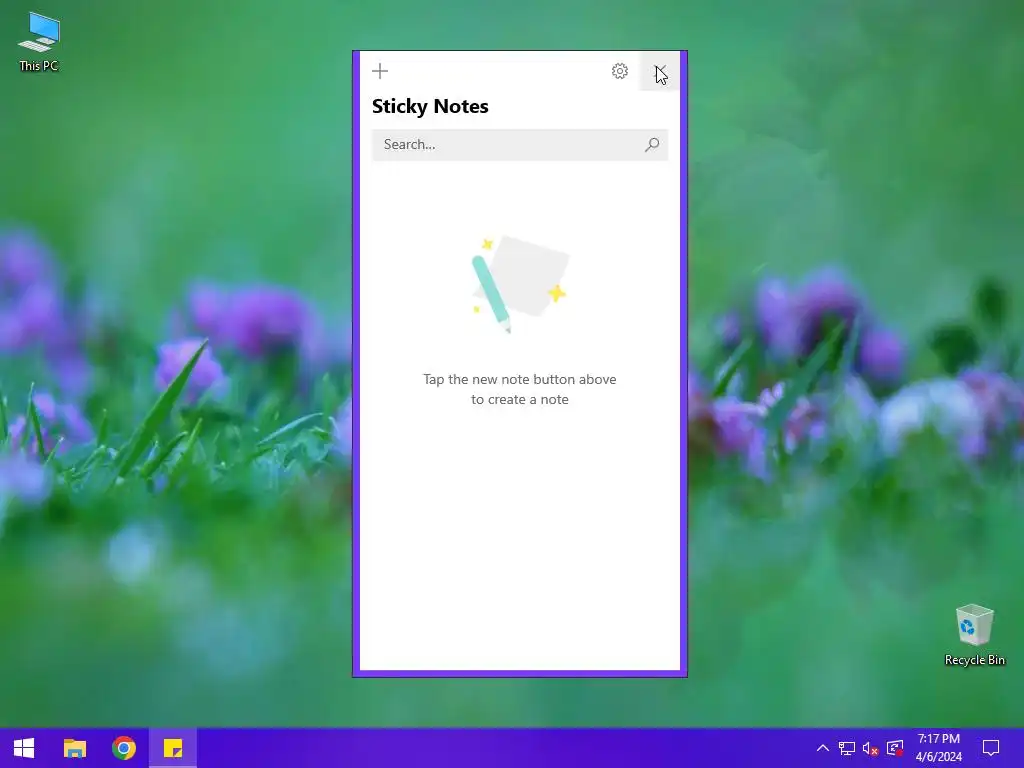Launch File Explorer from taskbar

(74, 748)
